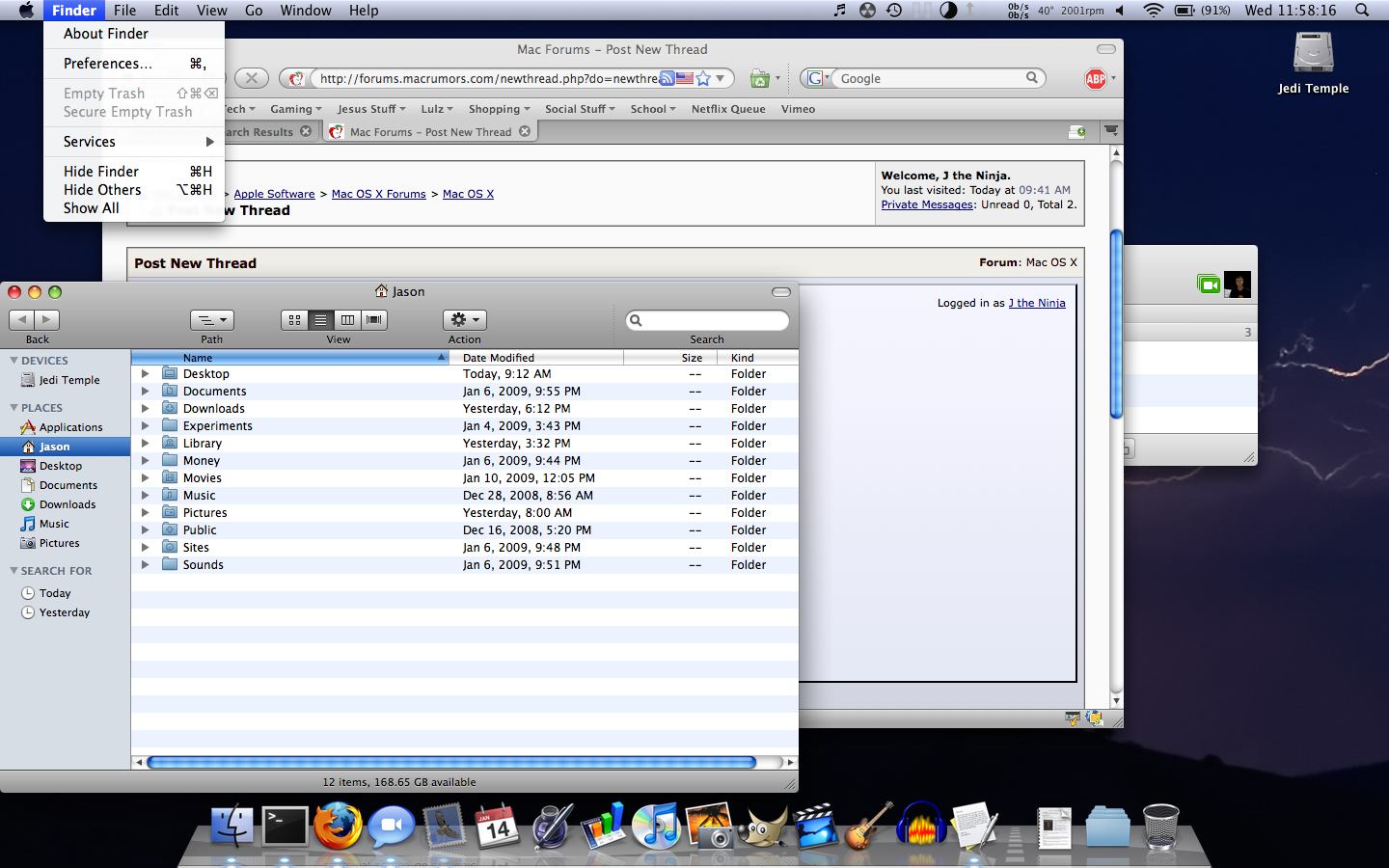Open Private Messages link
This screenshot has height=868, width=1389.
point(927,204)
